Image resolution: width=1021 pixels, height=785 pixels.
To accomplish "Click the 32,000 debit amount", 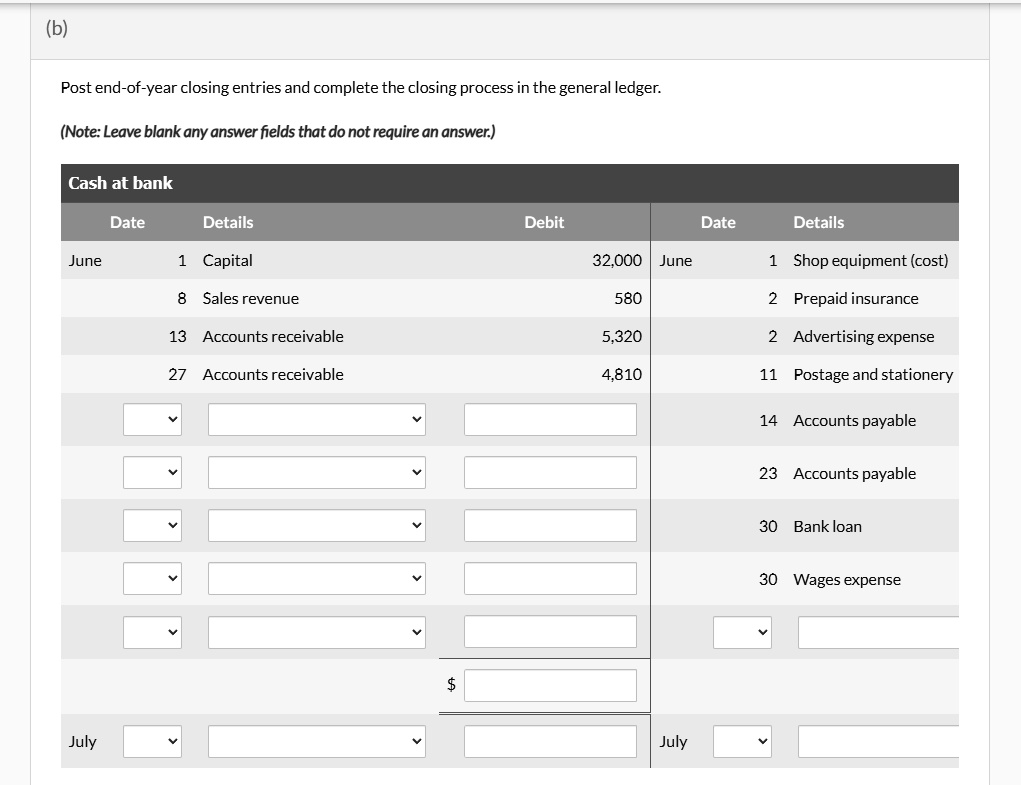I will pos(617,260).
